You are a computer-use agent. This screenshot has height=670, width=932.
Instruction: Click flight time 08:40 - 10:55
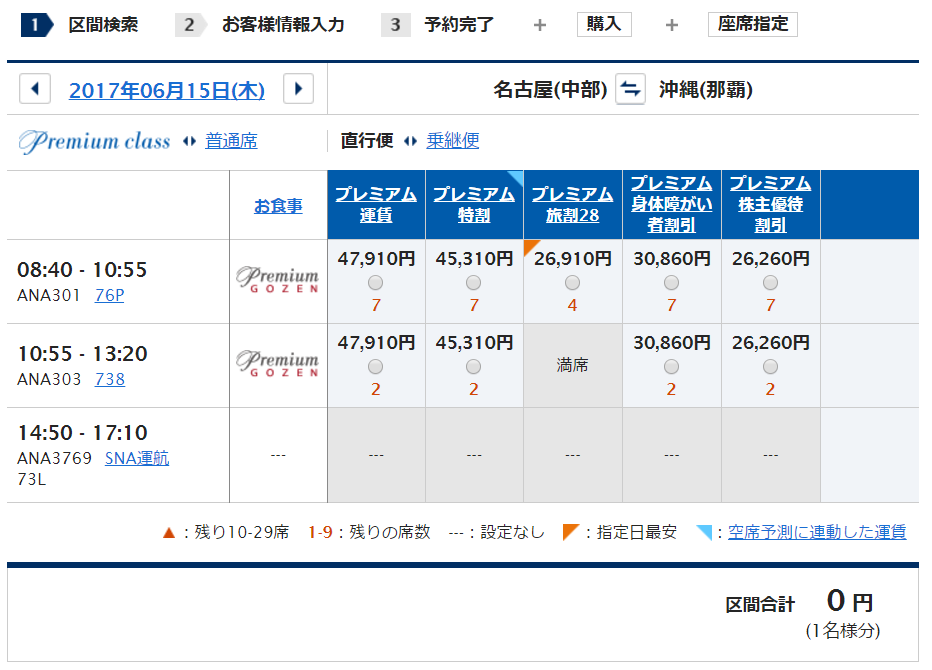click(x=82, y=270)
